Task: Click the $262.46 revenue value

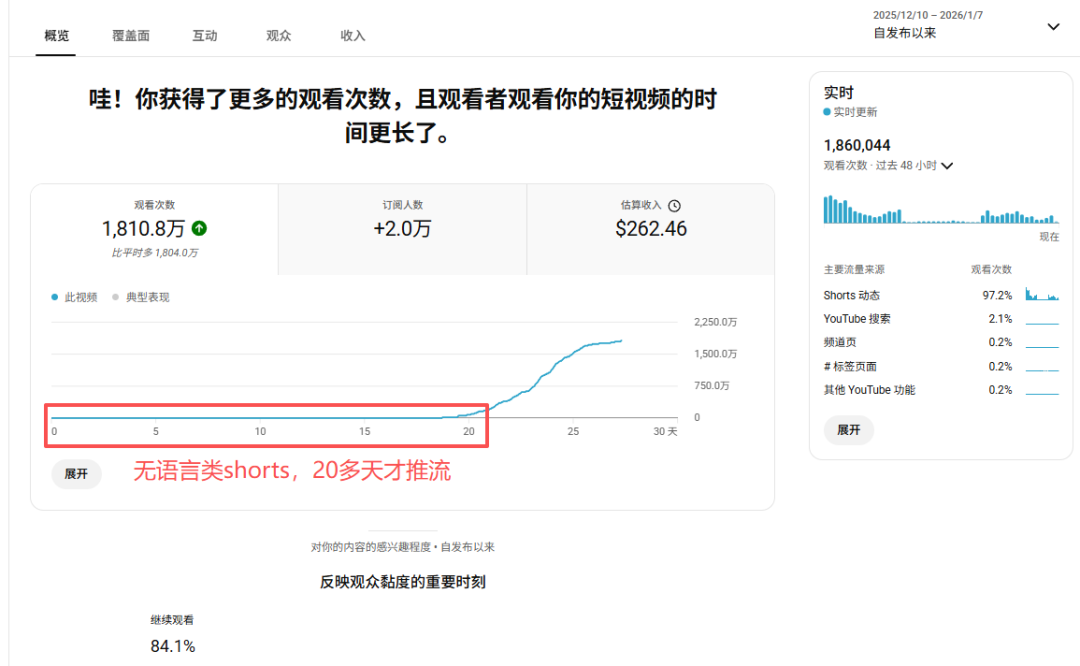Action: [x=651, y=229]
